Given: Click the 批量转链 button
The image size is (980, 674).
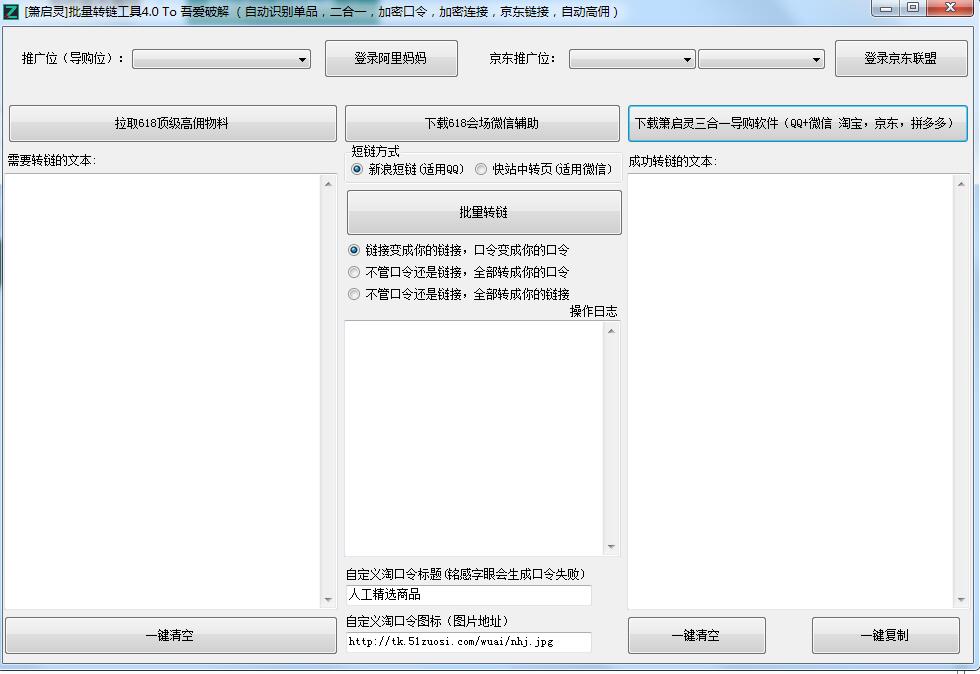Looking at the screenshot, I should point(483,212).
